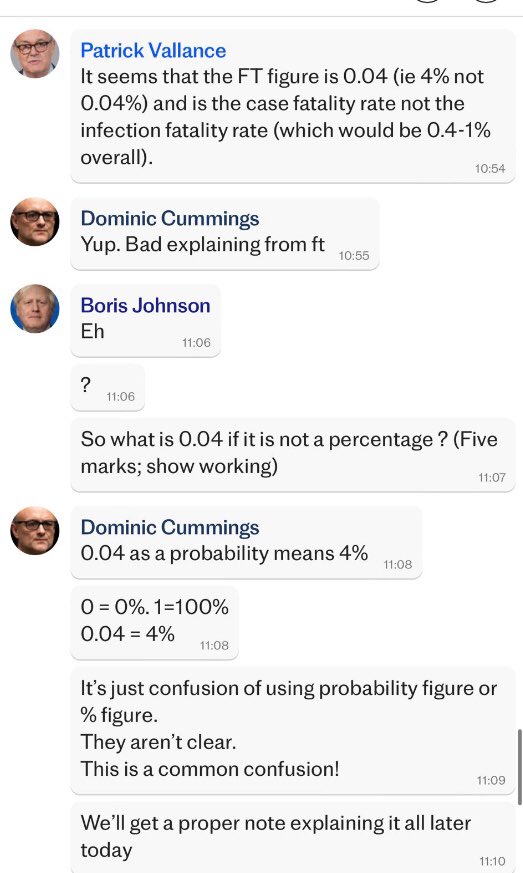Tap the 11:07 timestamp on Johnson's message
523x873 pixels.
pos(492,477)
